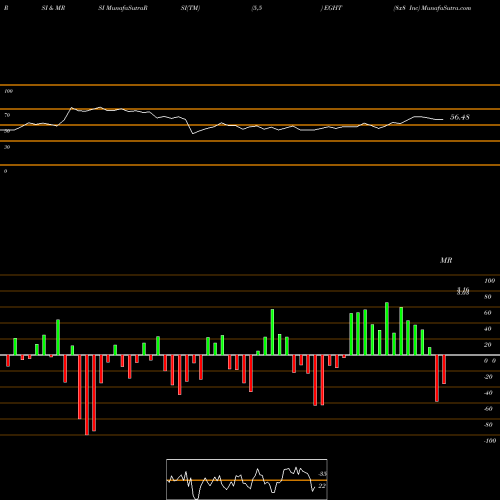Click the 60 label on MR axis
The width and height of the screenshot is (500, 500).
click(x=488, y=313)
